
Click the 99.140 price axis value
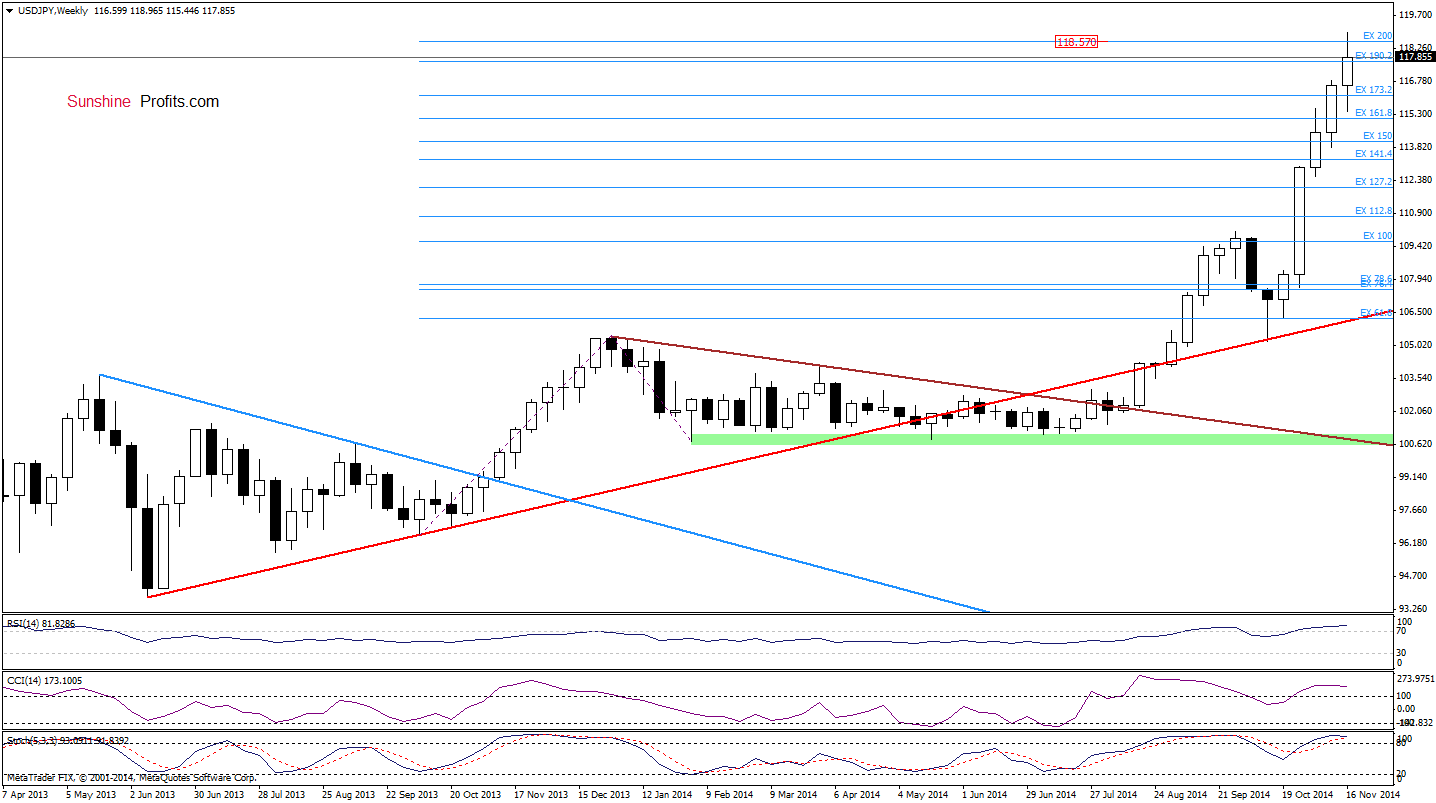click(x=1414, y=477)
